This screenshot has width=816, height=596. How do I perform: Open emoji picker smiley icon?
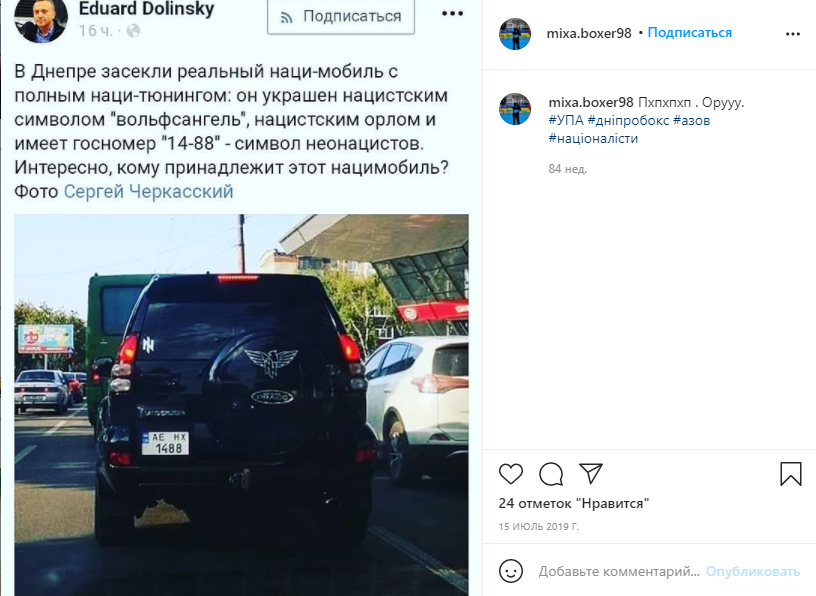511,571
